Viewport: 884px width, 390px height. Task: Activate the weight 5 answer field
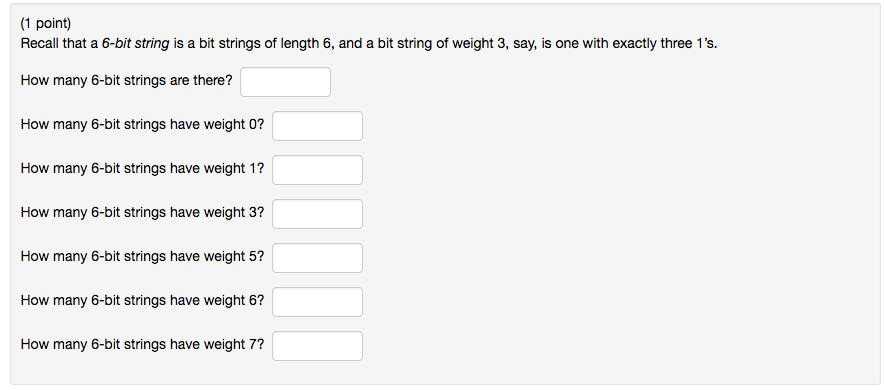pos(317,258)
